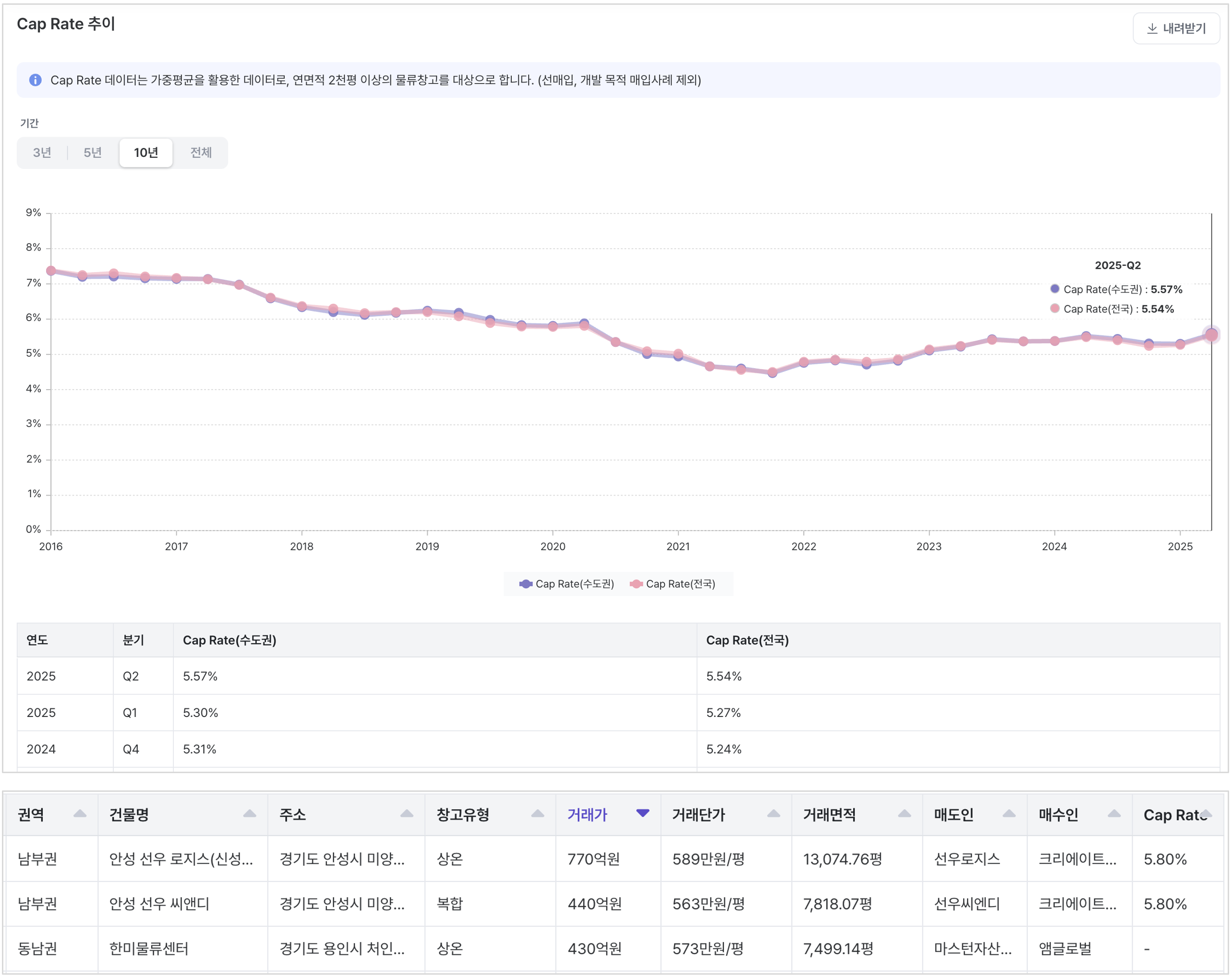Sort by 거래면적 column arrow icon

905,813
